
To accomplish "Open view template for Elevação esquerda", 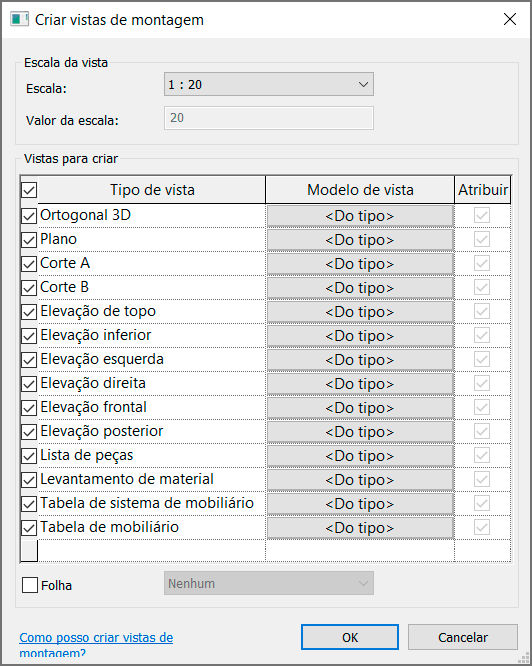I will tap(360, 360).
